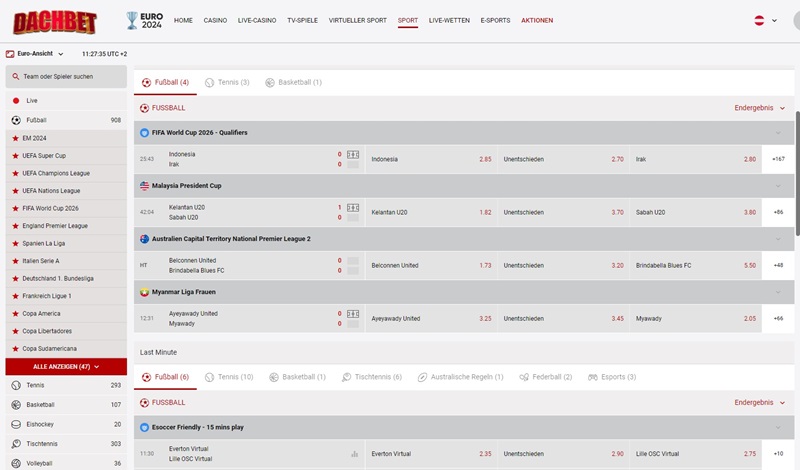Show +167 more markets for Indonesia match
This screenshot has width=800, height=470.
coord(778,159)
